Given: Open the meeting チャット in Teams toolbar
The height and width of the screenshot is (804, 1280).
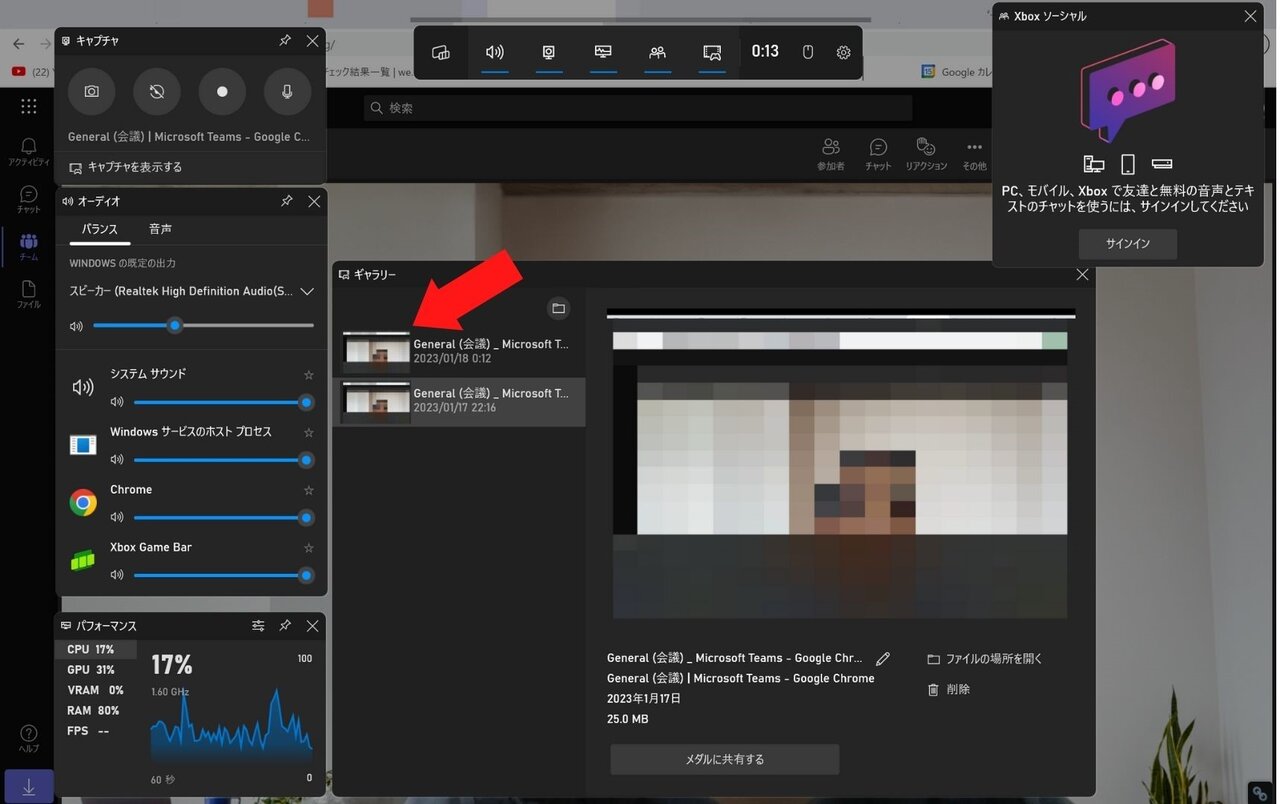Looking at the screenshot, I should click(878, 154).
